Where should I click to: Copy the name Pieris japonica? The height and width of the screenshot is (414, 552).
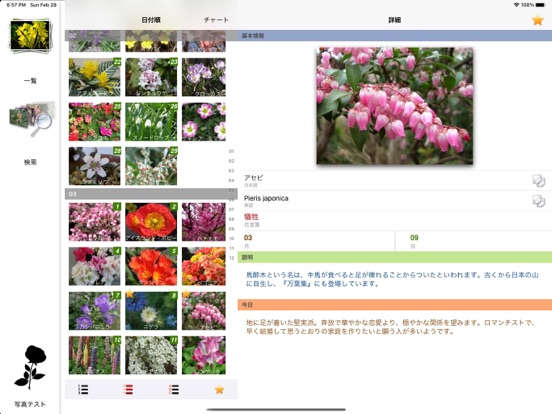(x=538, y=201)
